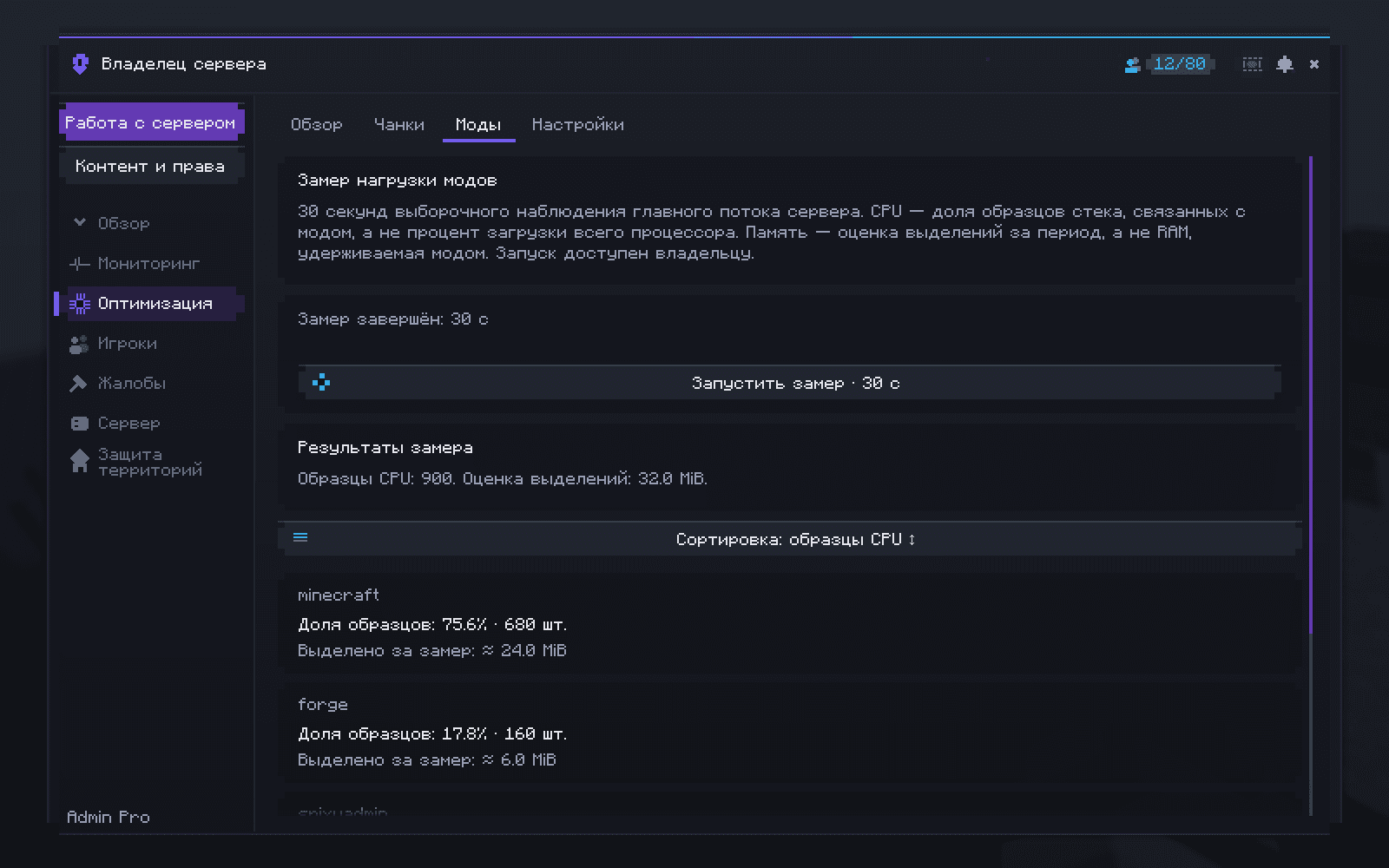
Task: Select the Работа с сервером section button
Action: [150, 123]
